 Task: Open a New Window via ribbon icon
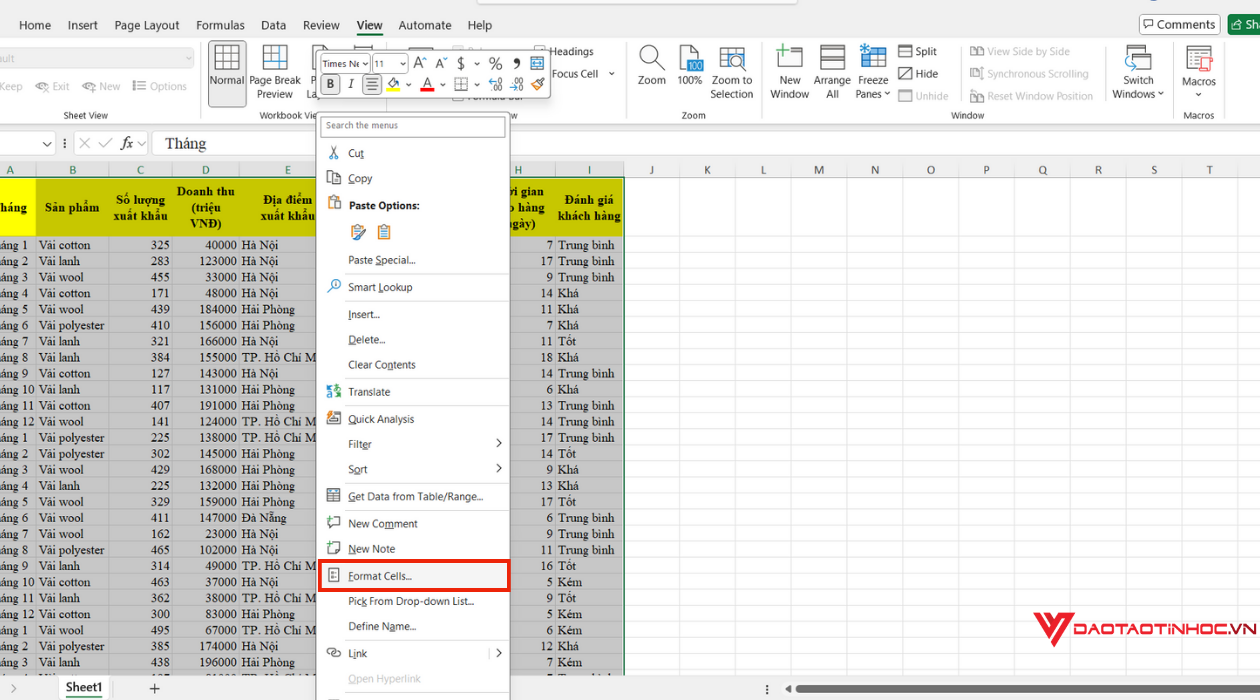coord(789,58)
